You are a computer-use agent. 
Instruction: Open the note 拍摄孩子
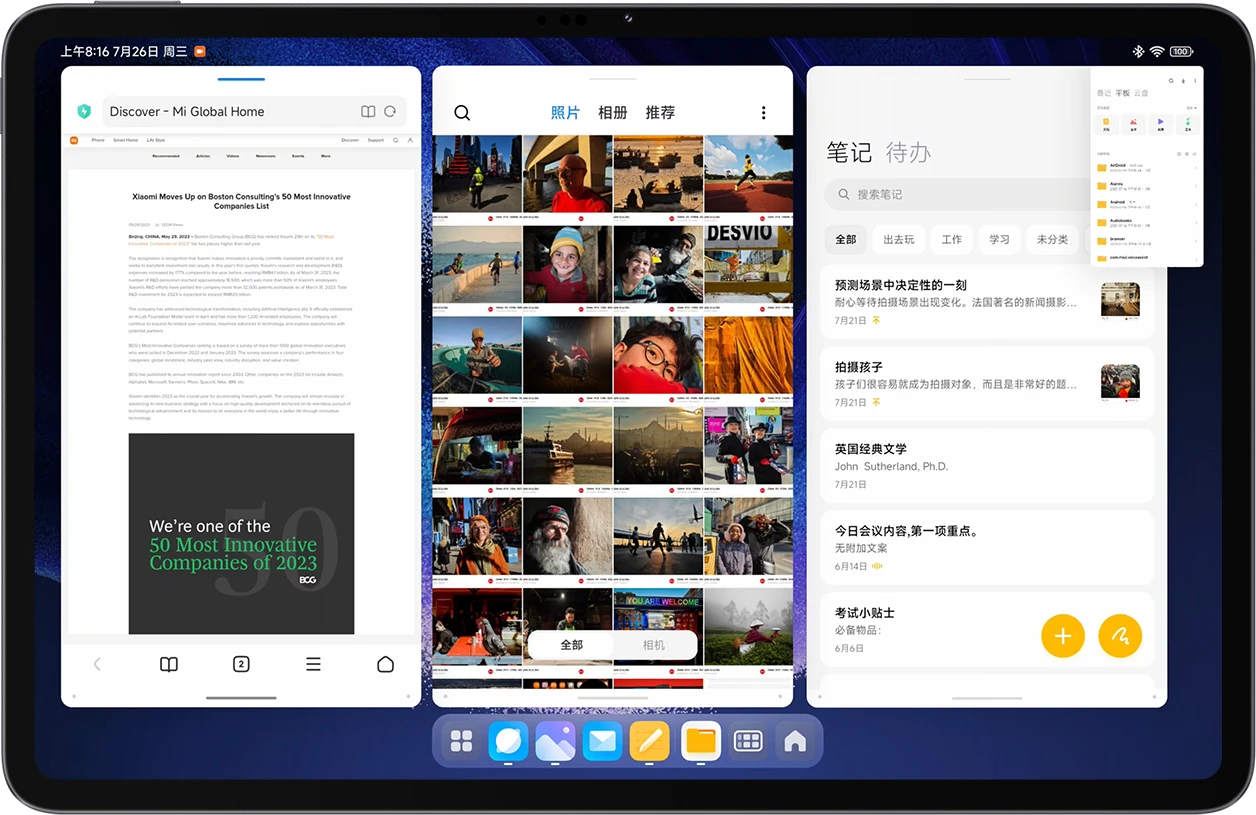click(987, 384)
